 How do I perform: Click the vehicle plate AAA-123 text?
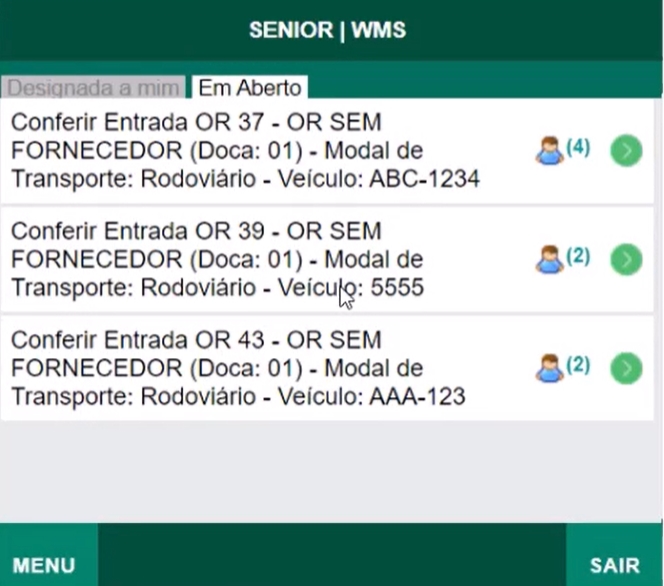pos(417,396)
